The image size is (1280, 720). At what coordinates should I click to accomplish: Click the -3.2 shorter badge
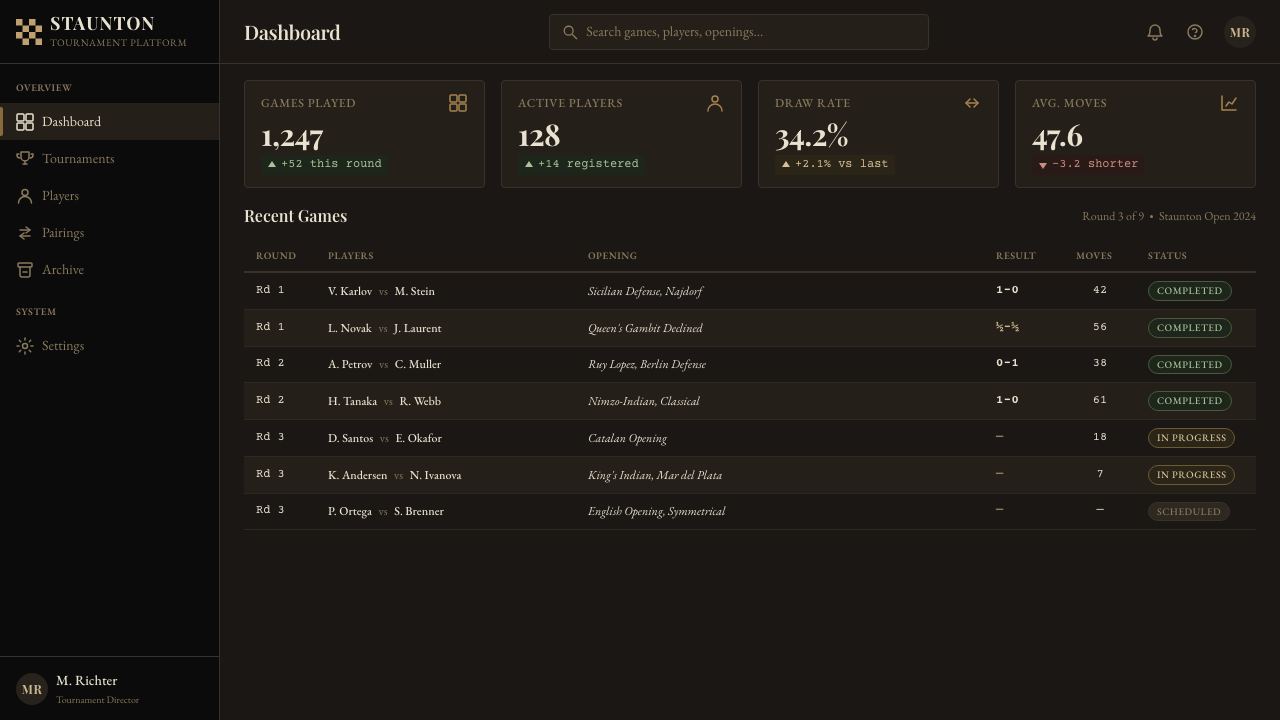[1088, 164]
